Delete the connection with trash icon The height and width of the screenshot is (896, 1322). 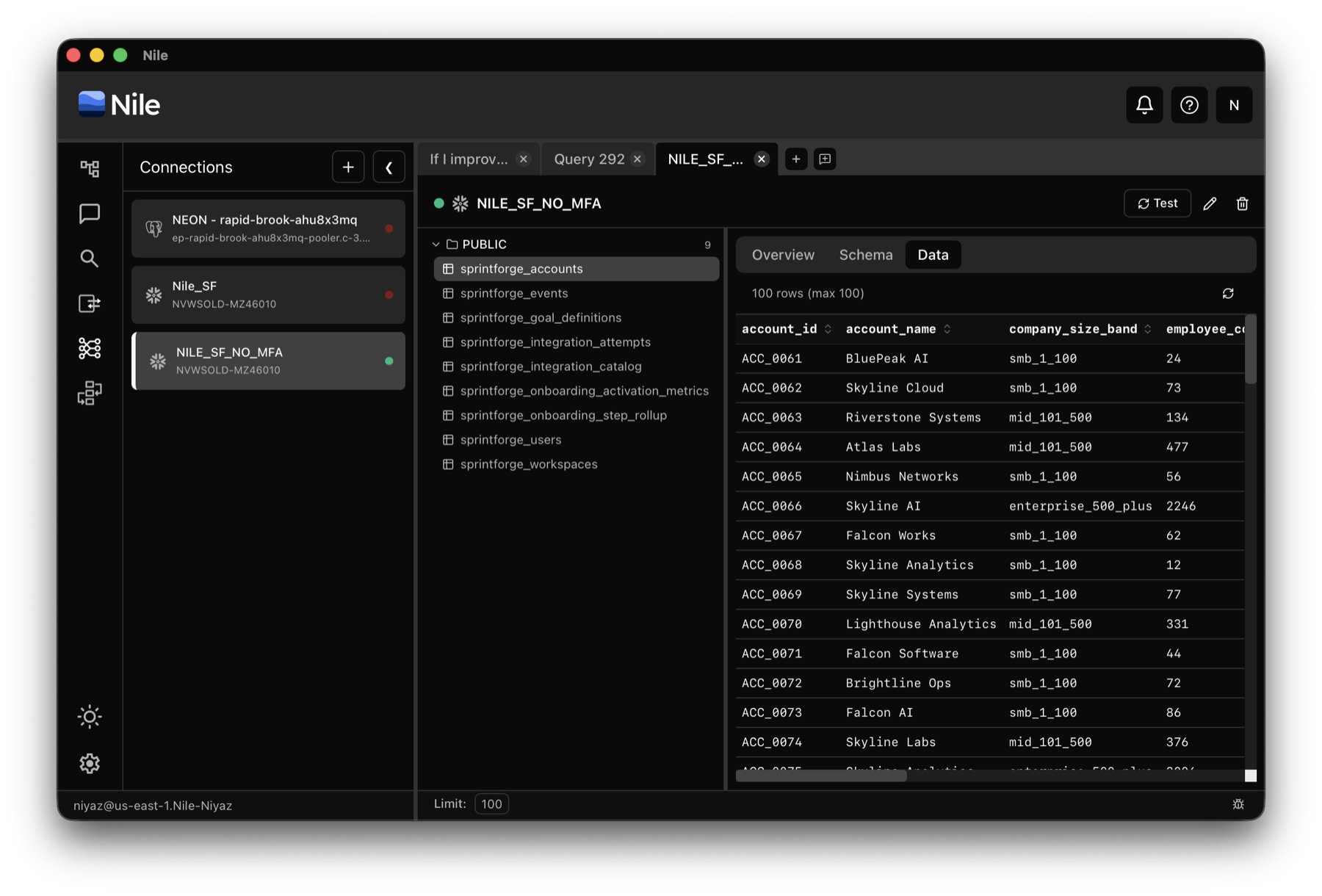(1242, 203)
